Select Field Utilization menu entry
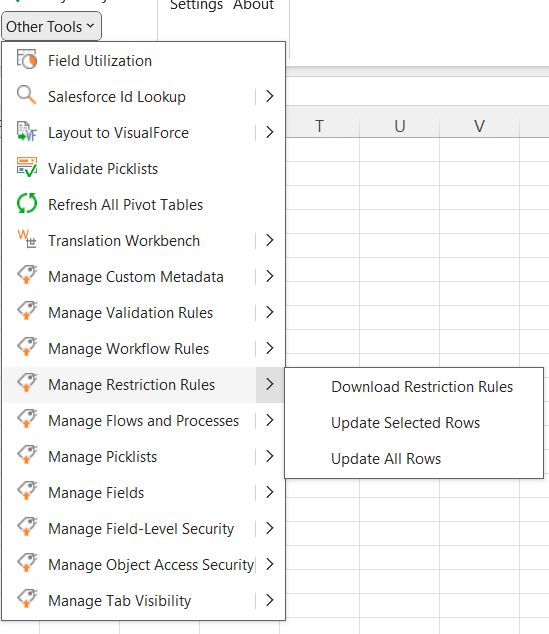The height and width of the screenshot is (634, 549). point(144,61)
